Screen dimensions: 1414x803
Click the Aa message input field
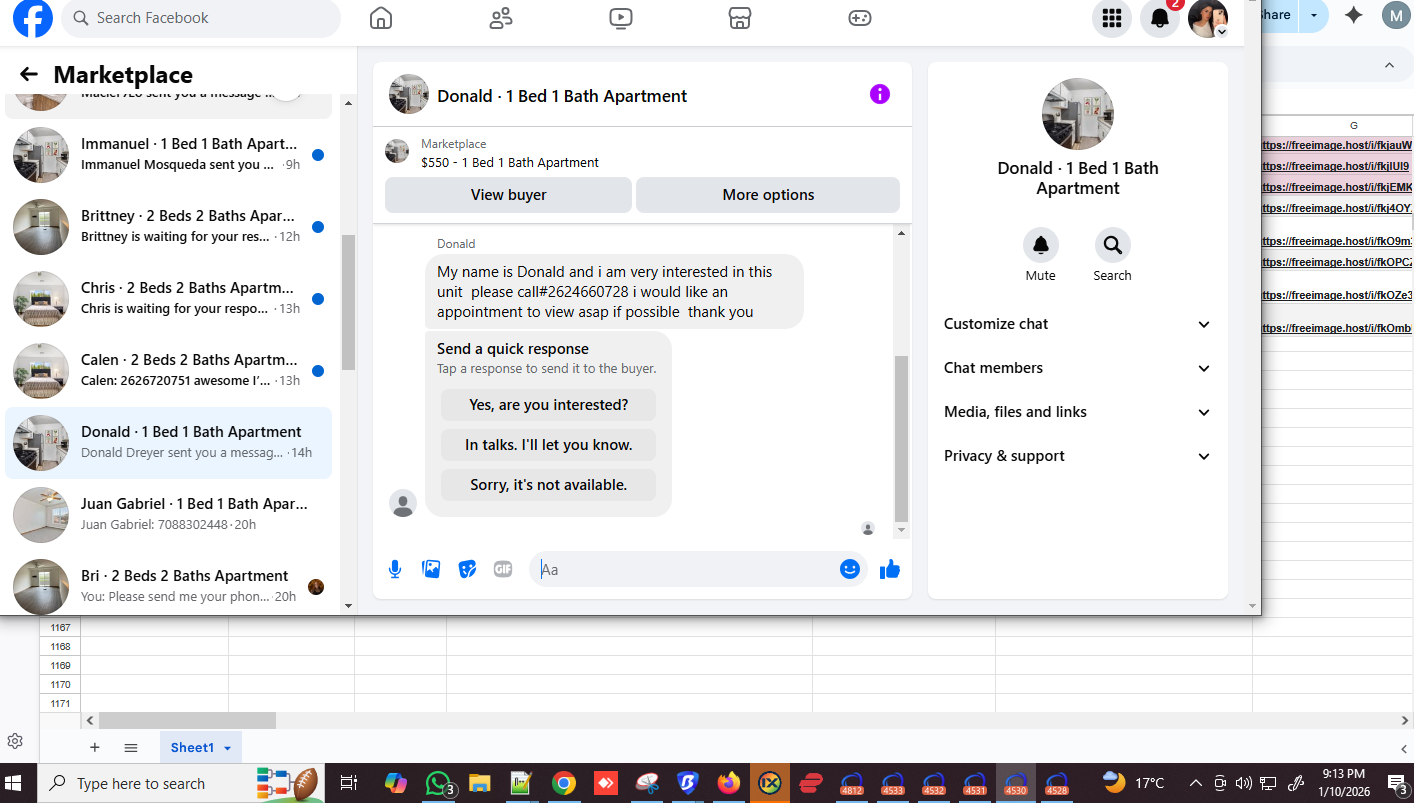685,569
